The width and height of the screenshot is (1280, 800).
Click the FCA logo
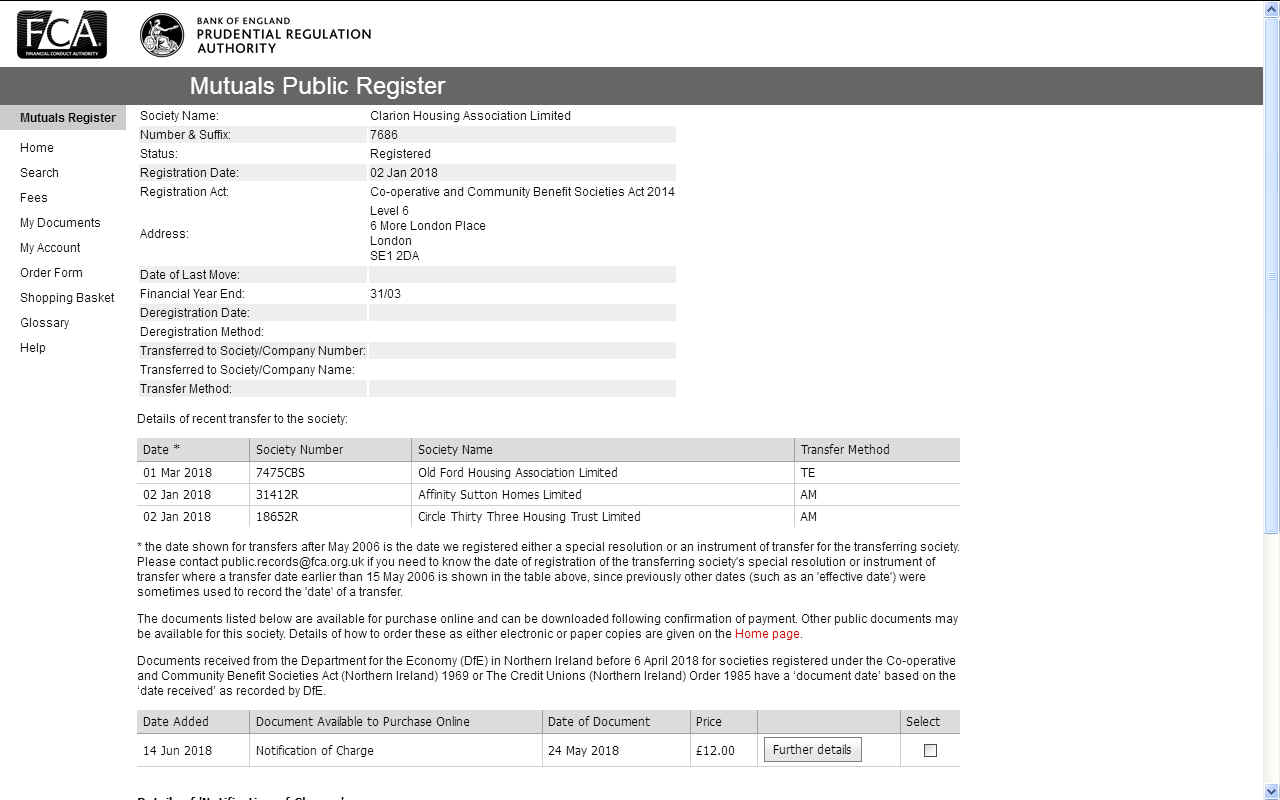tap(62, 34)
